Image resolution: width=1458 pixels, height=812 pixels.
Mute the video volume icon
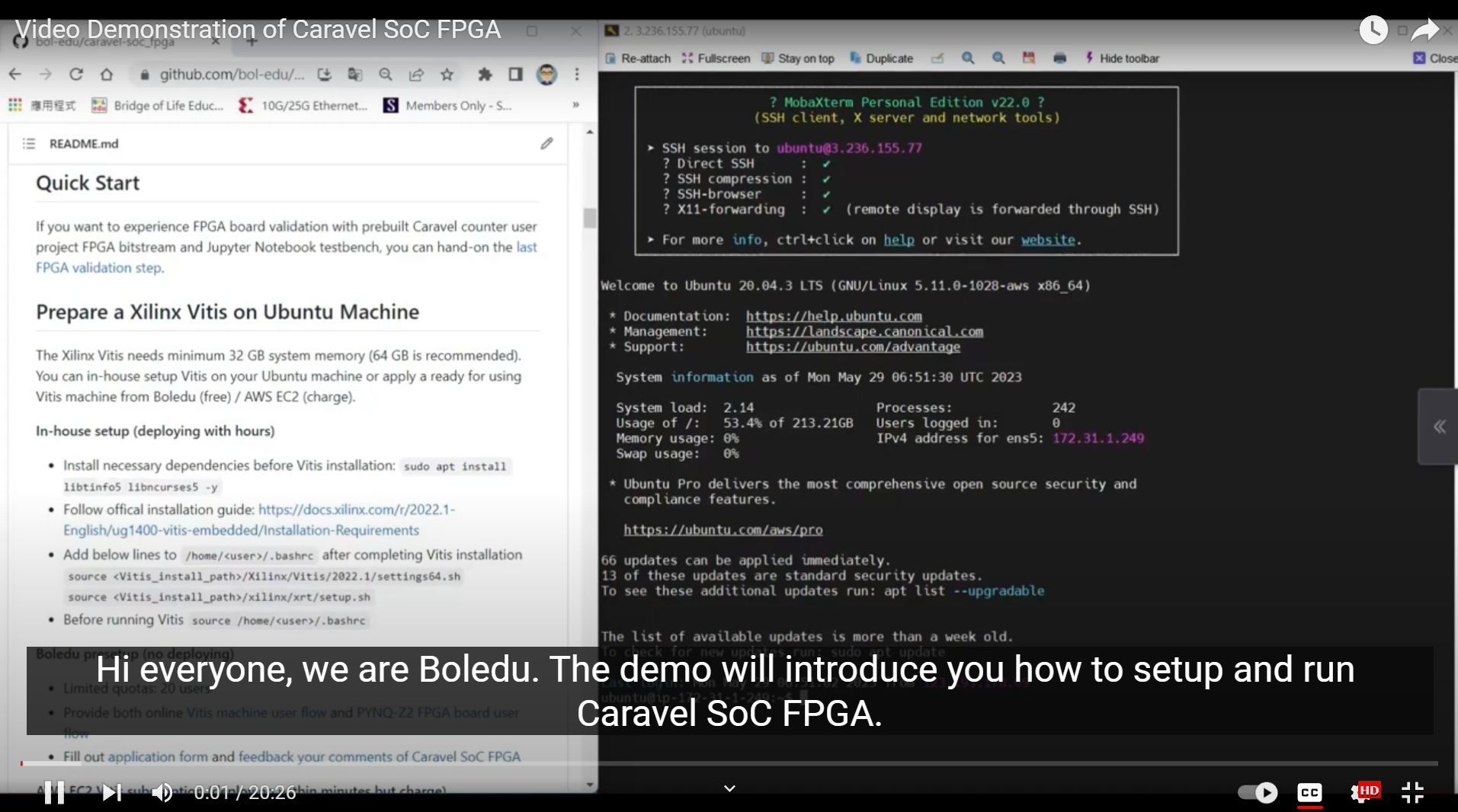[162, 793]
